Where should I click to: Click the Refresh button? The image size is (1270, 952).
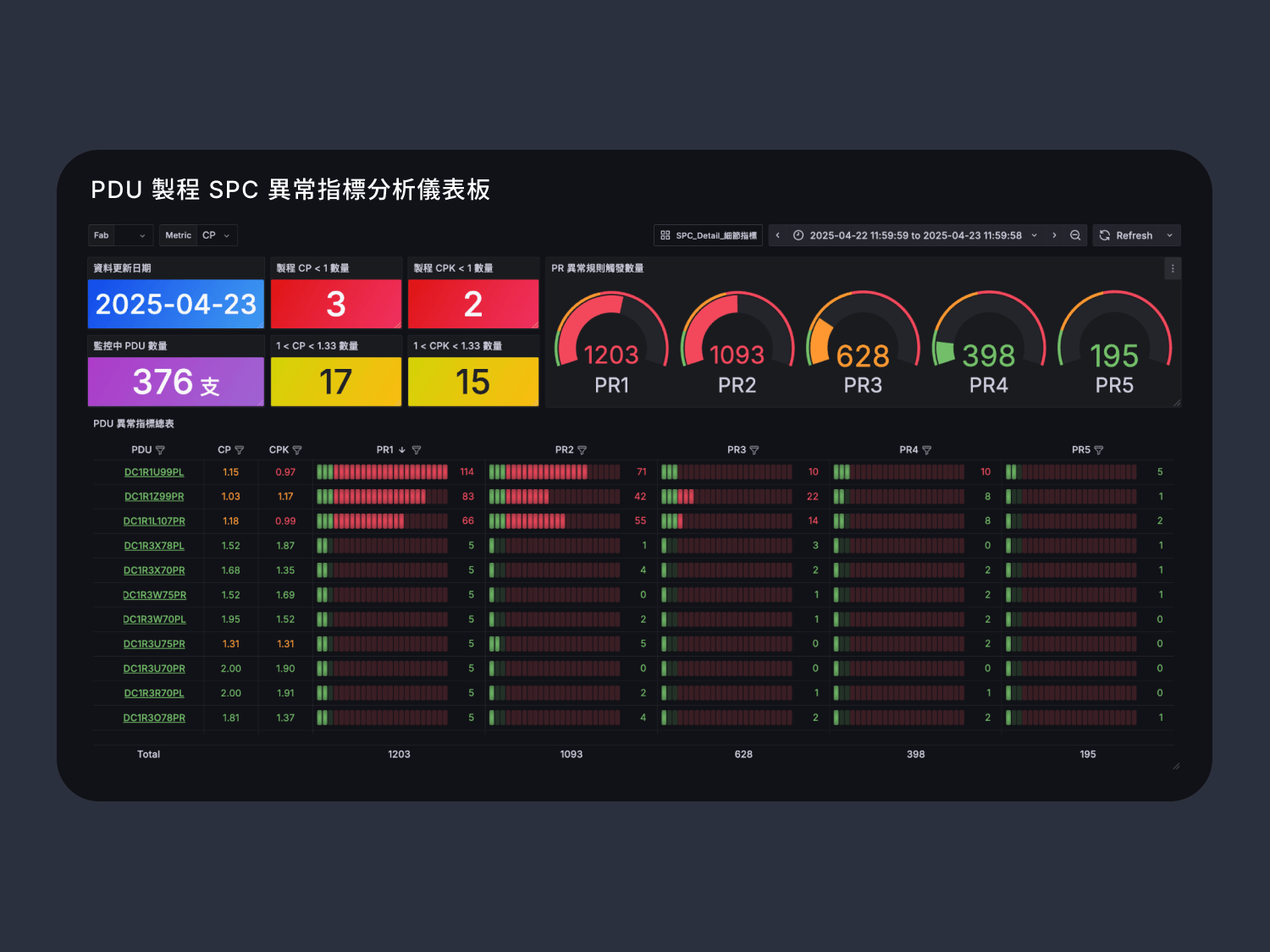(x=1126, y=235)
